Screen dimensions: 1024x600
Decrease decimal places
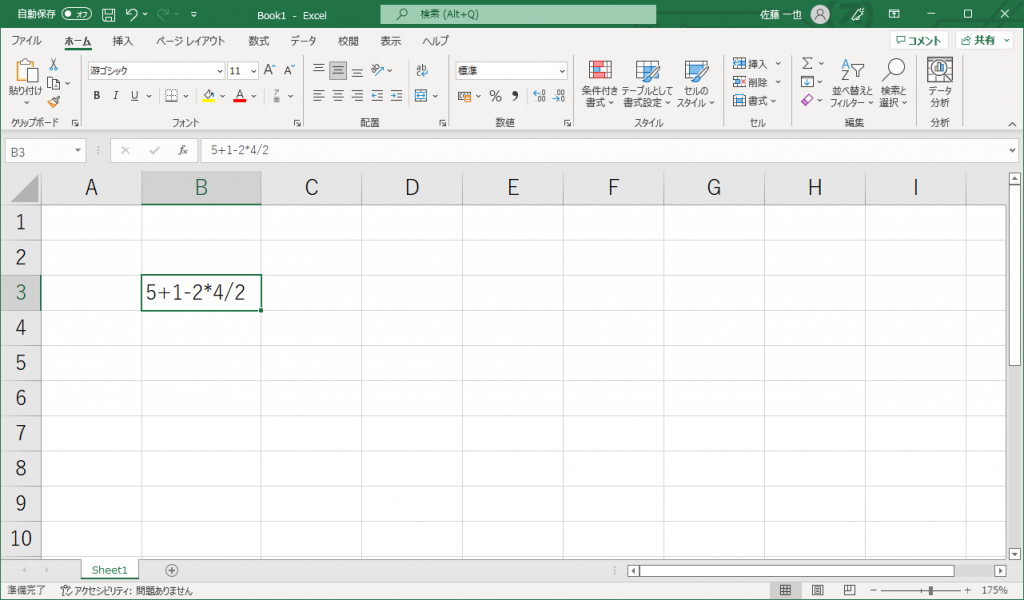point(559,97)
